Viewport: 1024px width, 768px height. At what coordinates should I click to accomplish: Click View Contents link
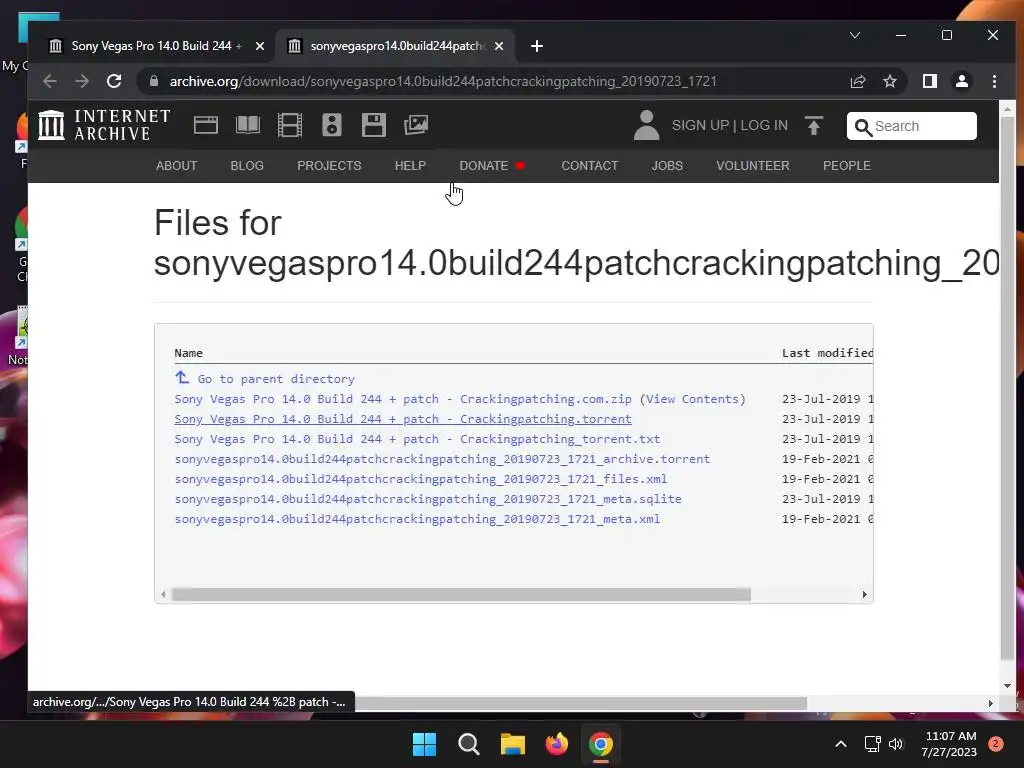tap(692, 399)
